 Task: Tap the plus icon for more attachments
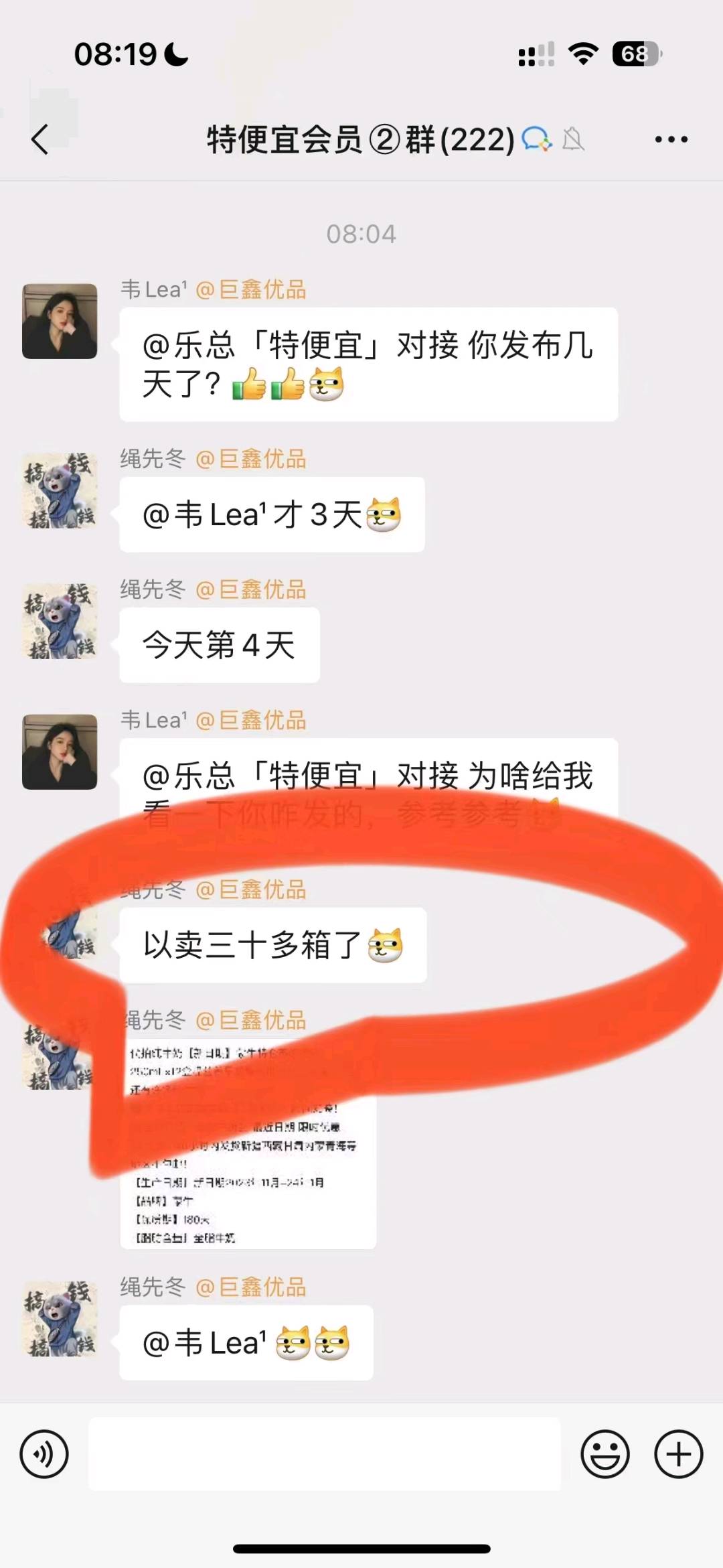[678, 1454]
